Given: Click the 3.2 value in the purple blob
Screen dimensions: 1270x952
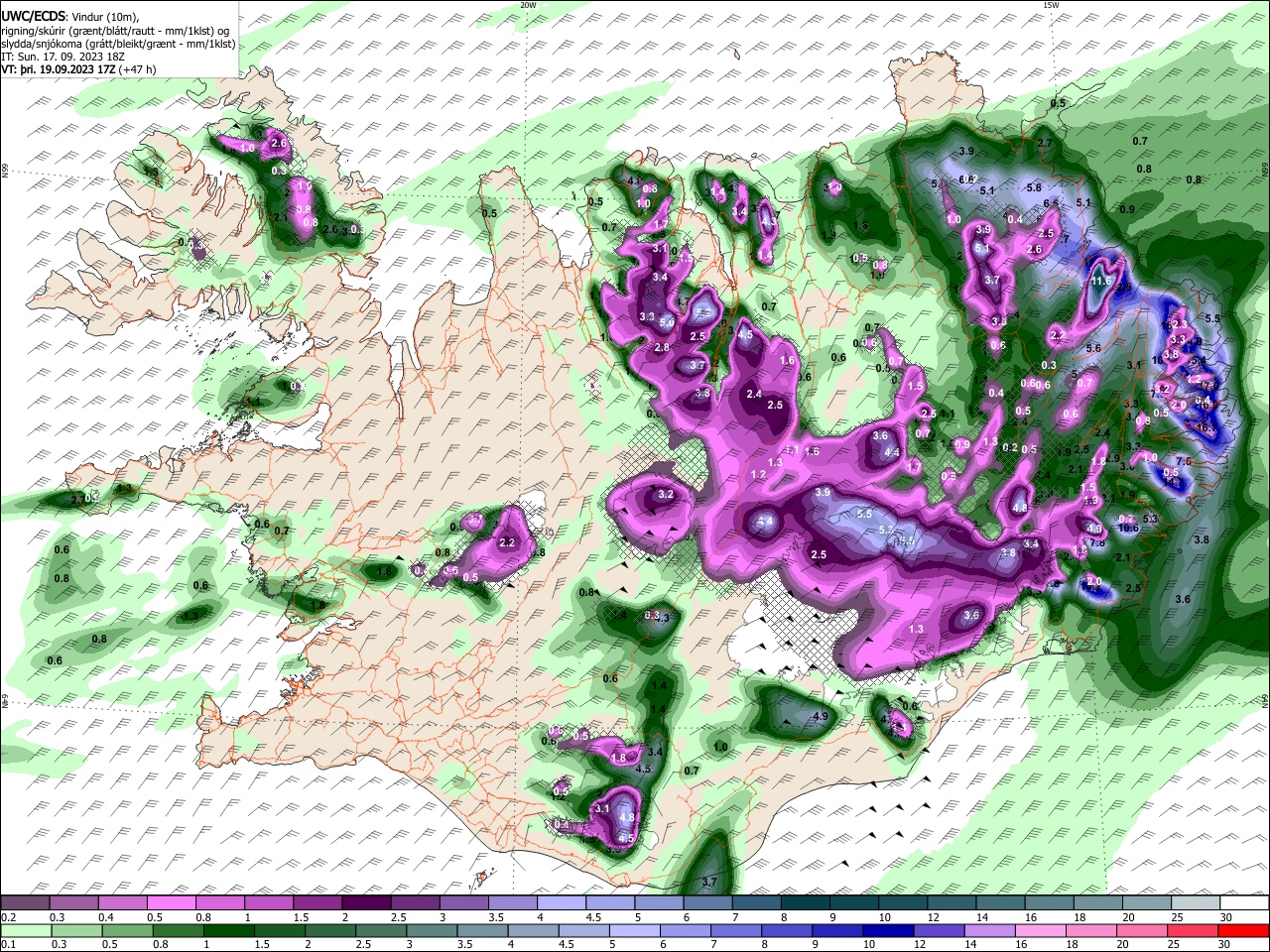Looking at the screenshot, I should pos(667,494).
